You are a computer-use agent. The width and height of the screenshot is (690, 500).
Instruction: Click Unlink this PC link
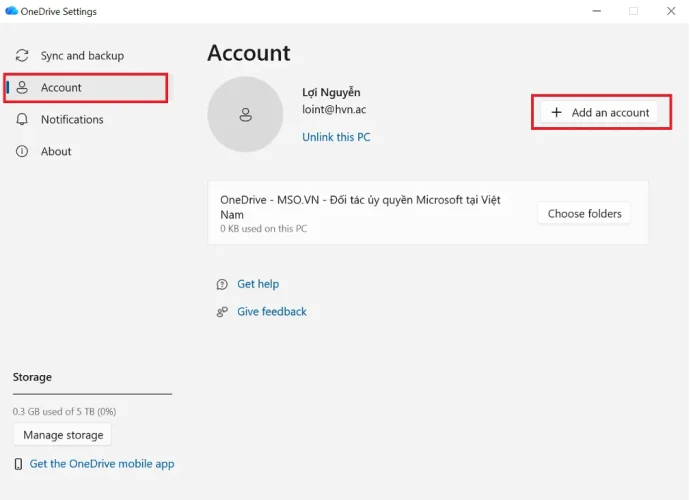[336, 137]
